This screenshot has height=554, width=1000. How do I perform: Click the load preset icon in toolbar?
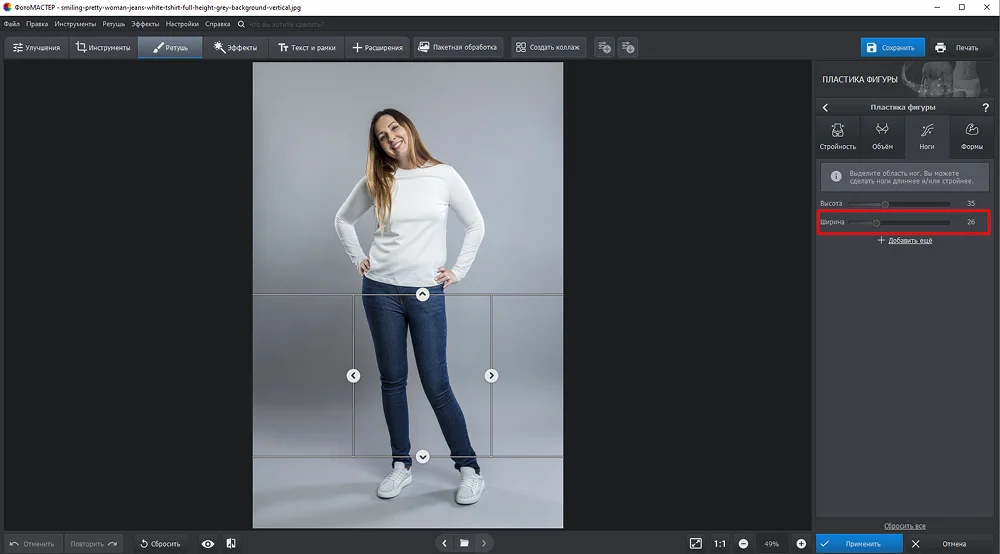pos(628,47)
